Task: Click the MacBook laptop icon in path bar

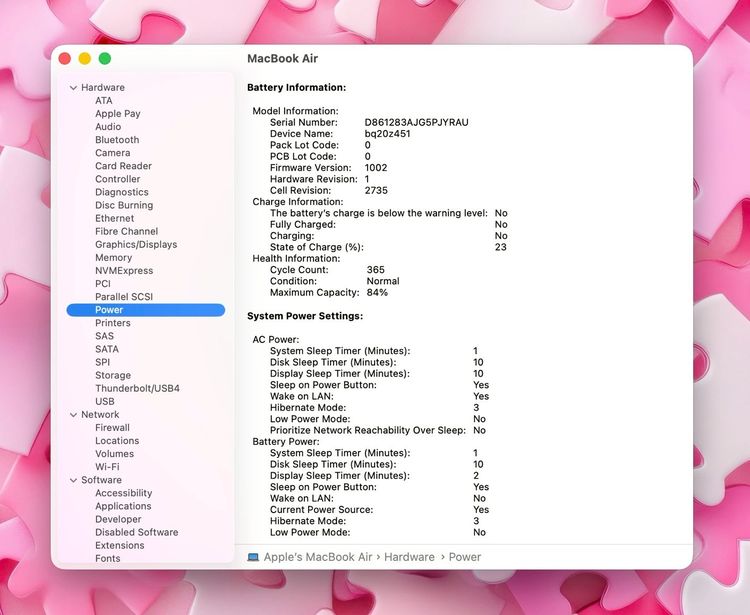Action: coord(253,557)
